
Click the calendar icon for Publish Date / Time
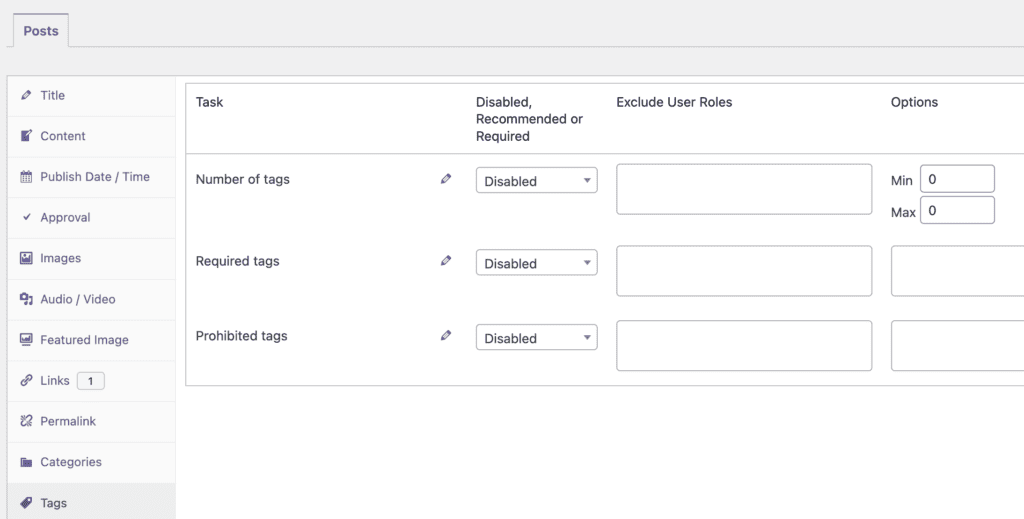(26, 177)
